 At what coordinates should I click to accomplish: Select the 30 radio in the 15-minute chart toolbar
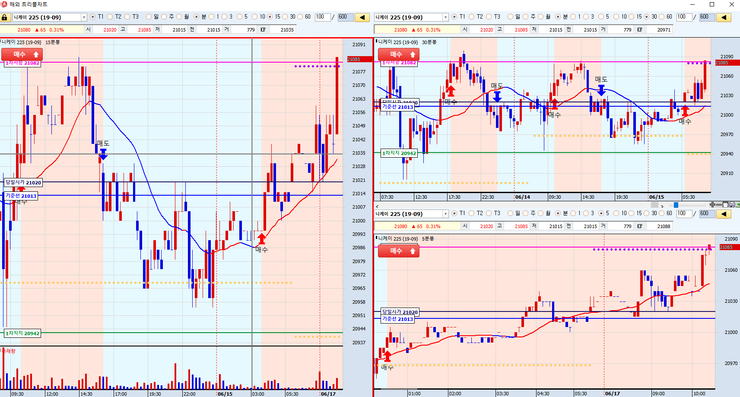(x=285, y=17)
